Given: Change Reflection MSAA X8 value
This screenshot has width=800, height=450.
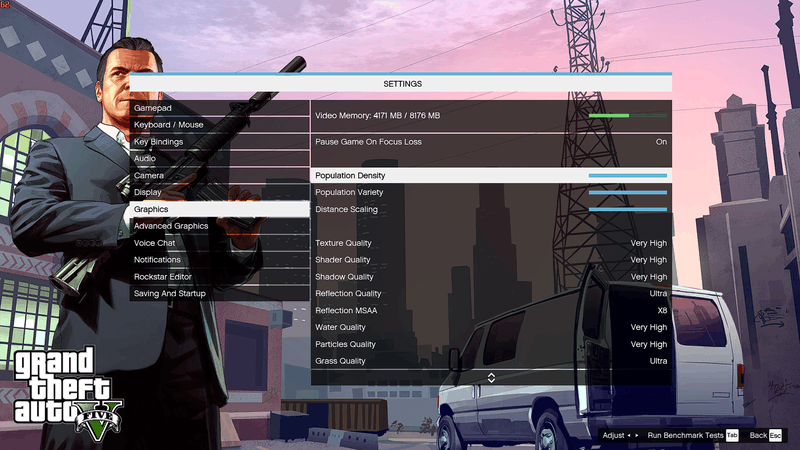Looking at the screenshot, I should coord(662,310).
